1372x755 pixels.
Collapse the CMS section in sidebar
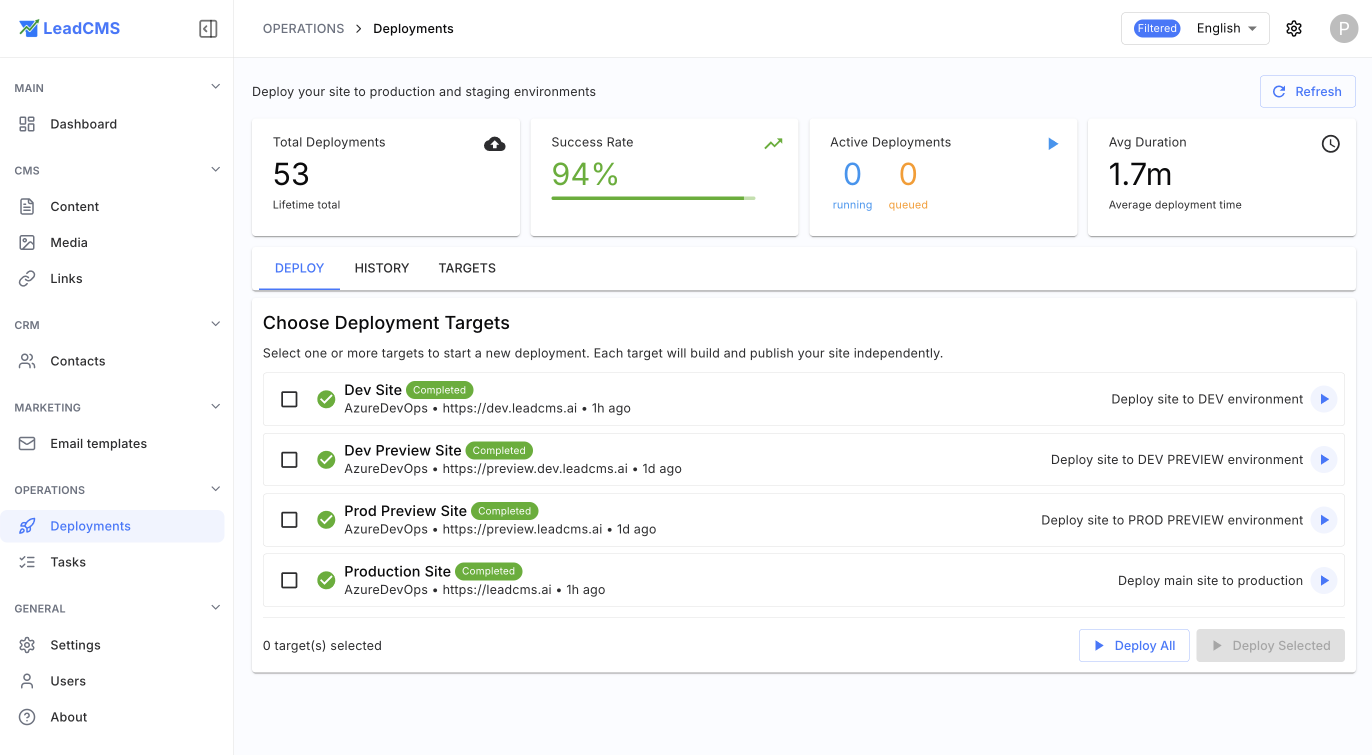pyautogui.click(x=215, y=170)
